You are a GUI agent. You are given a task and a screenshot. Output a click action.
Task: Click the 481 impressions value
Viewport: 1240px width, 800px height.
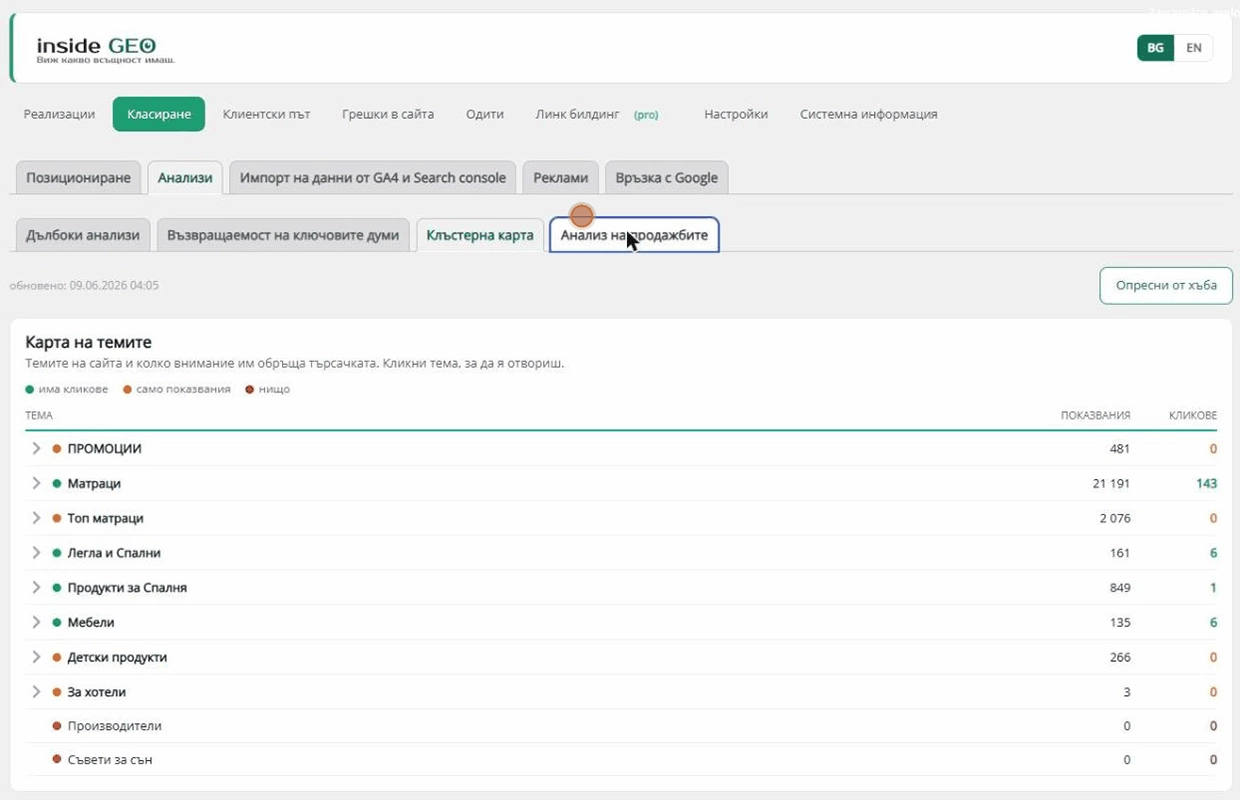1120,449
